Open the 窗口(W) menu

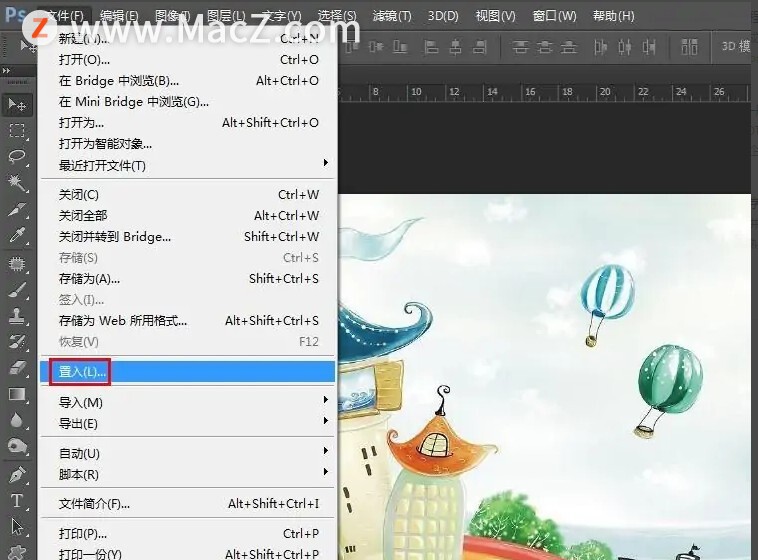click(x=554, y=16)
